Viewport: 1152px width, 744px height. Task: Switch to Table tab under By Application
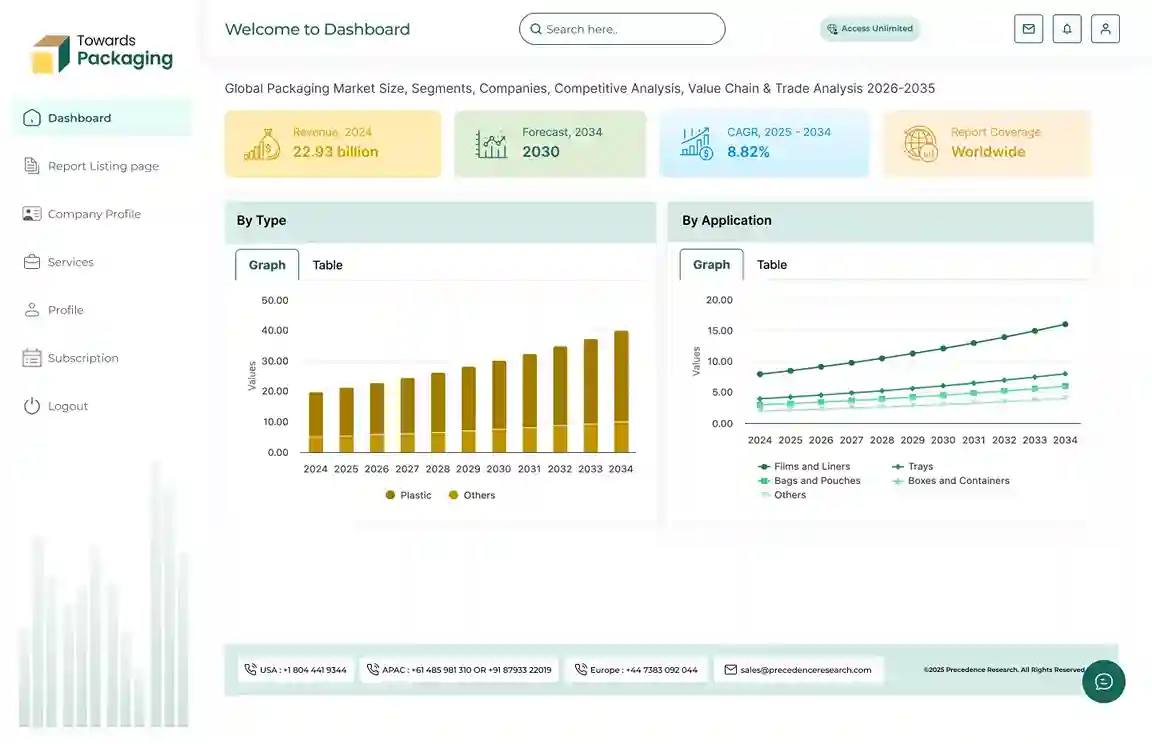click(x=771, y=265)
